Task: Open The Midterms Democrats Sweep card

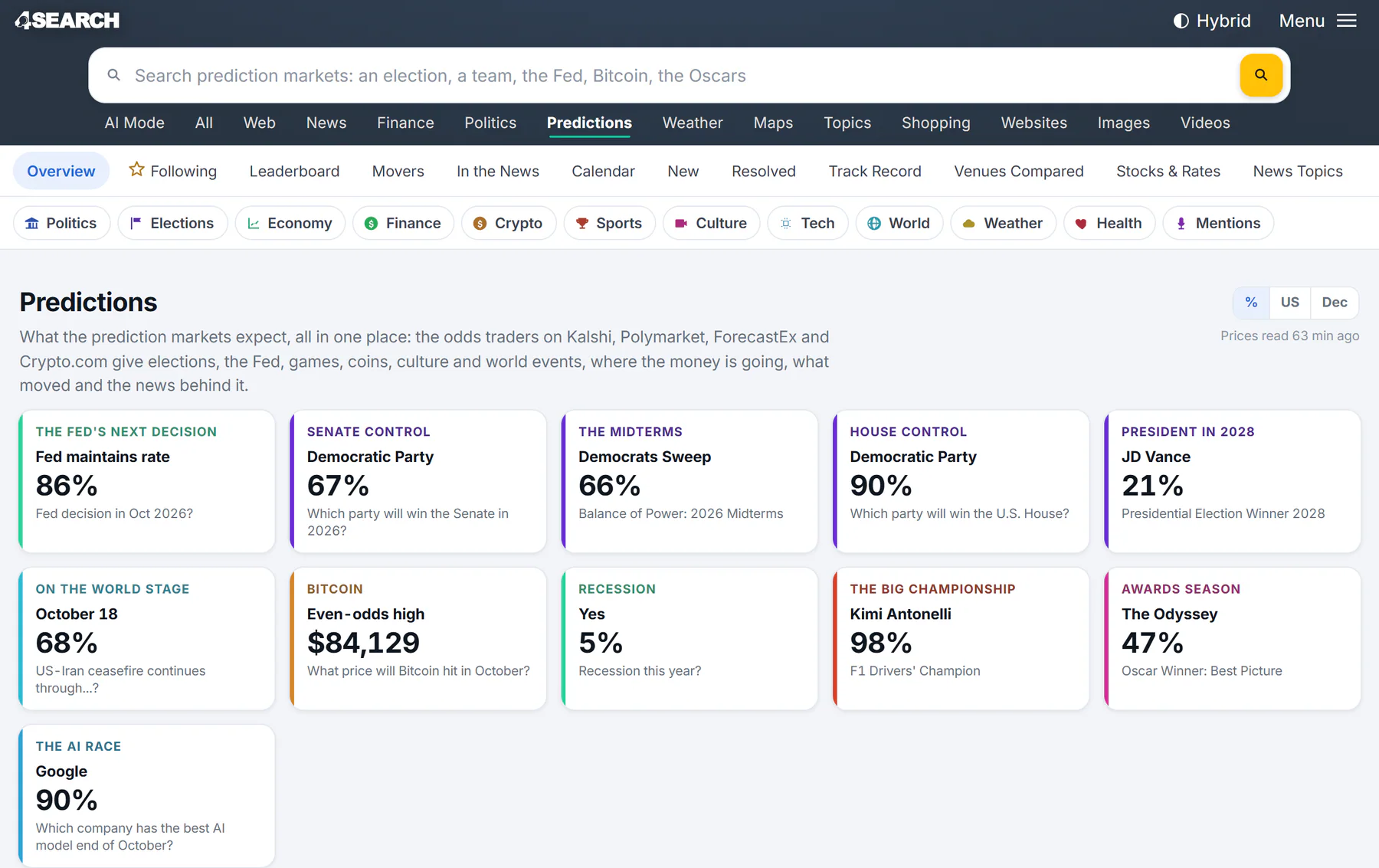Action: pos(689,481)
